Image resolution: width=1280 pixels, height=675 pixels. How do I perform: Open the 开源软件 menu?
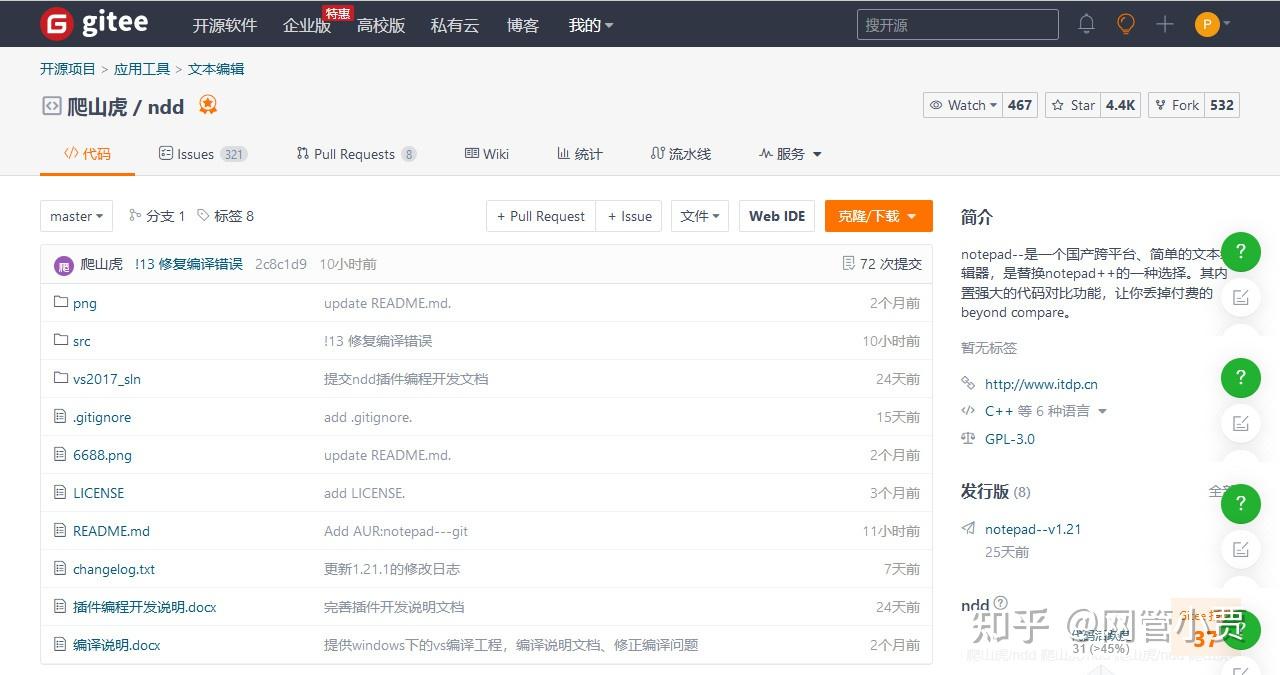point(225,25)
